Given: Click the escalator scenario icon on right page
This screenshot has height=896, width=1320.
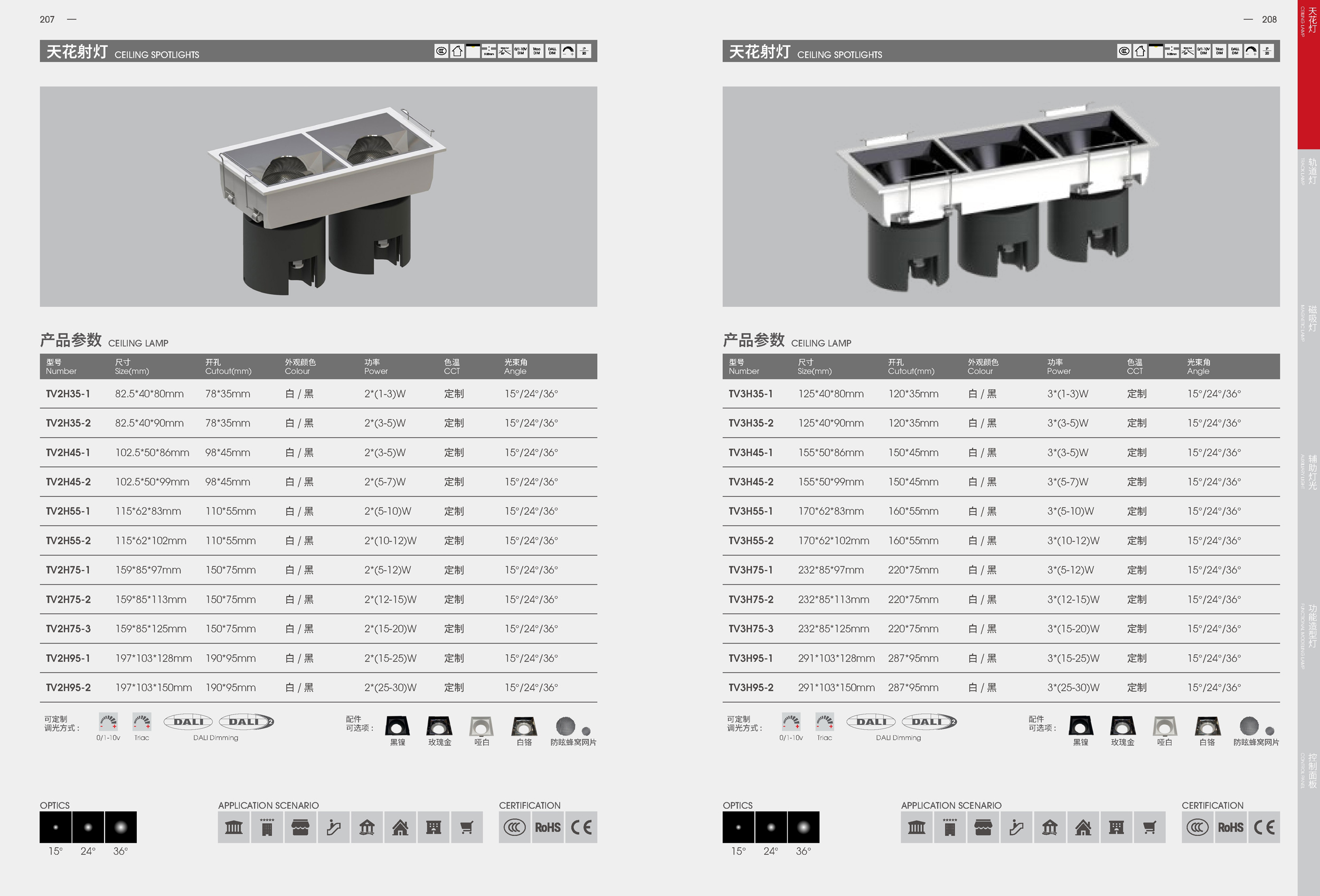Looking at the screenshot, I should click(x=1016, y=827).
